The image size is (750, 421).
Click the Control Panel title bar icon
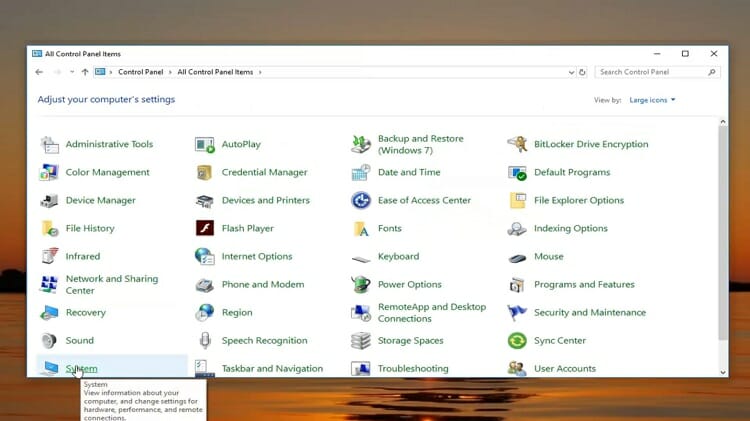point(37,54)
